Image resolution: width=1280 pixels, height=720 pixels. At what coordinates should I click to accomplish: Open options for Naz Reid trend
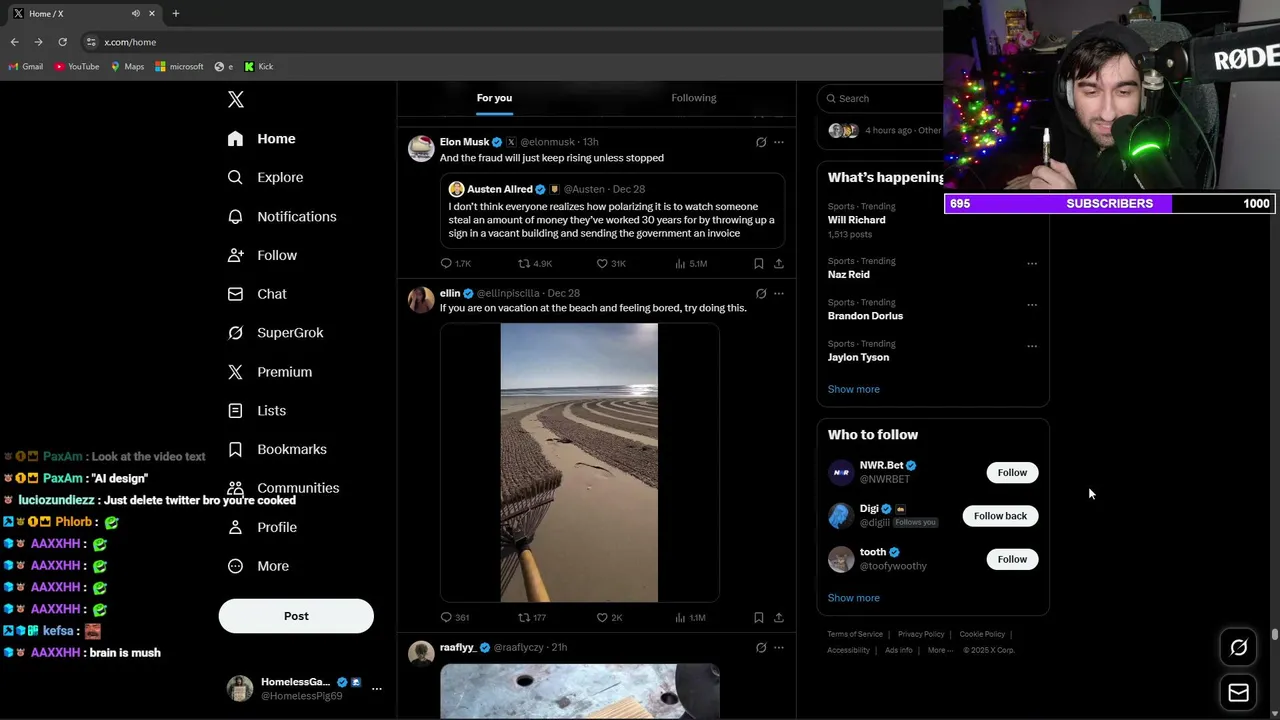click(x=1032, y=263)
